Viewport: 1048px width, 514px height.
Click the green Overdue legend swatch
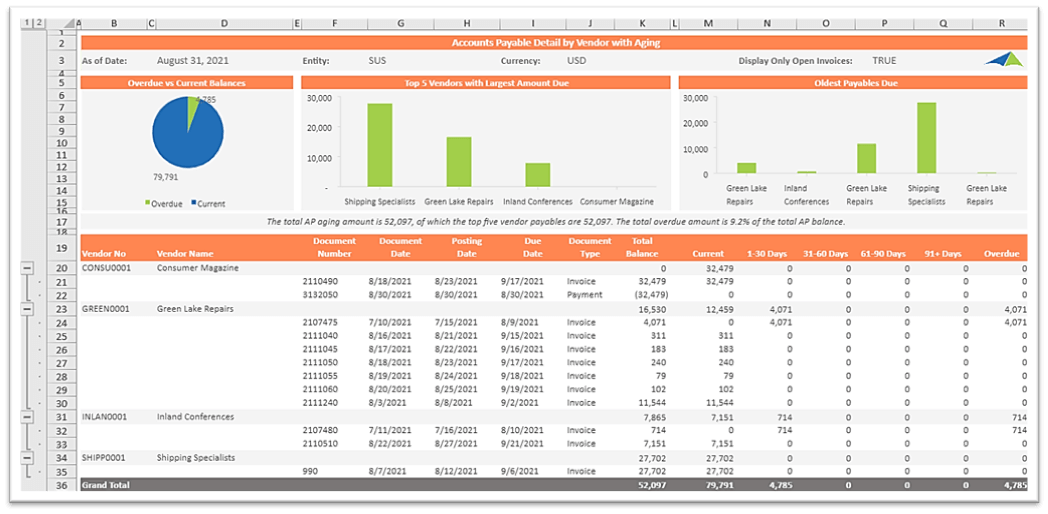[149, 204]
